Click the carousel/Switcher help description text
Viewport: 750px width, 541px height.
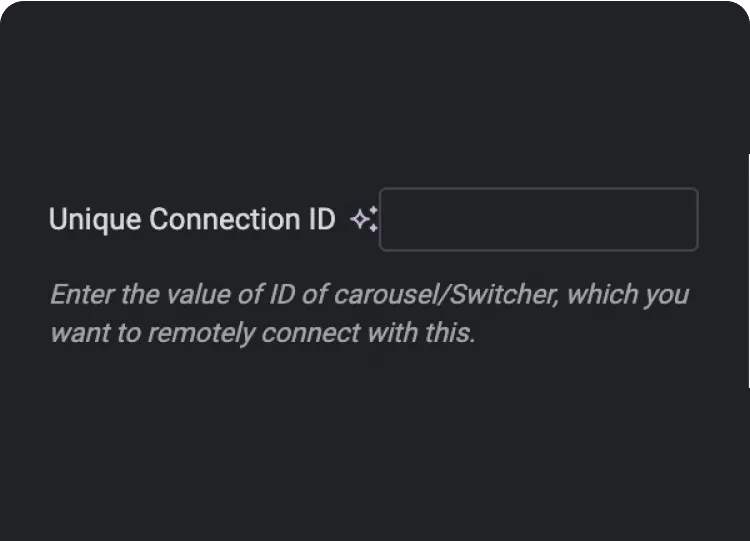coord(369,313)
